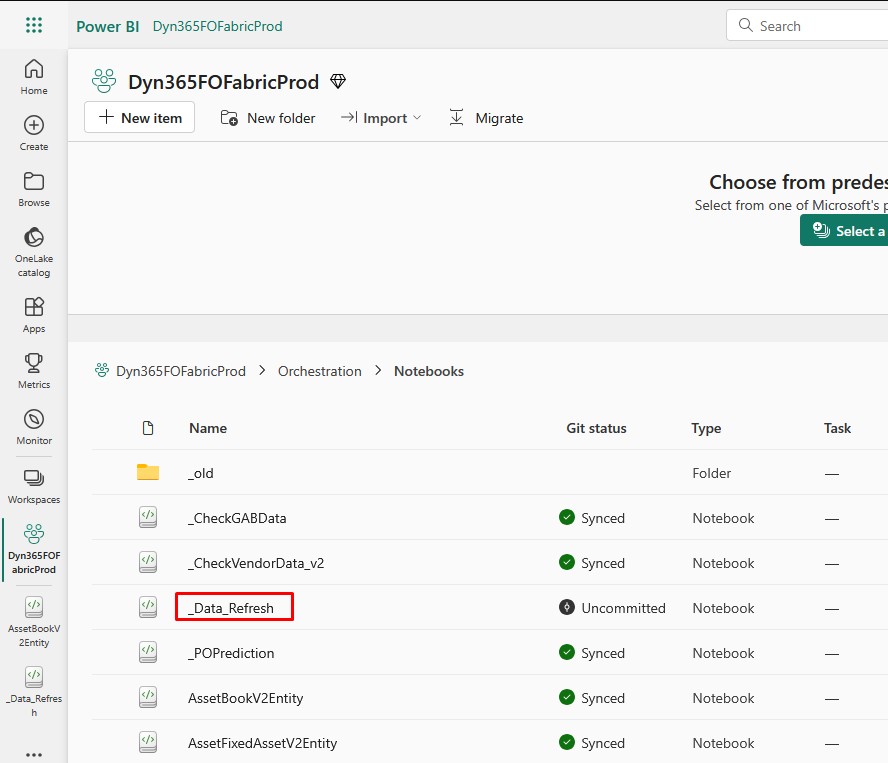Go to Orchestration in breadcrumb

pos(319,371)
